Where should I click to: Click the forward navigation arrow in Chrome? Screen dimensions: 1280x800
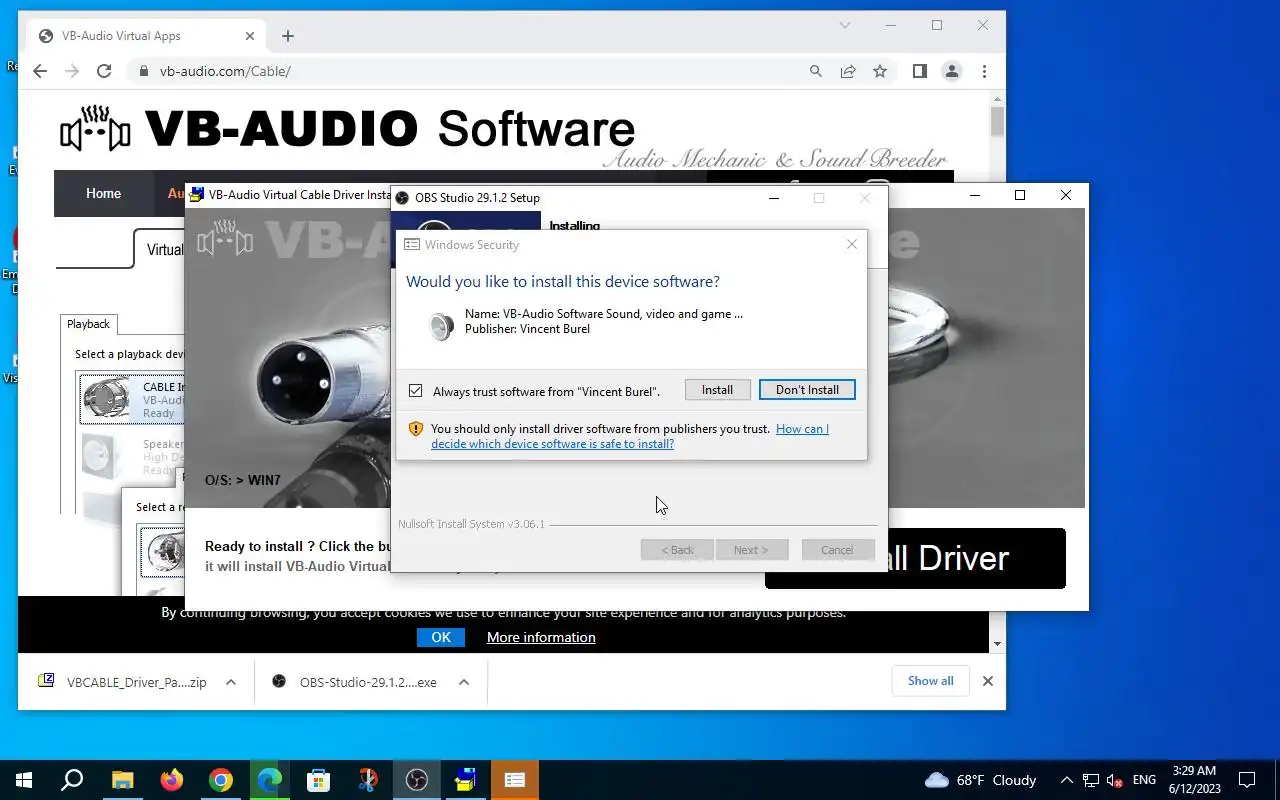[72, 71]
